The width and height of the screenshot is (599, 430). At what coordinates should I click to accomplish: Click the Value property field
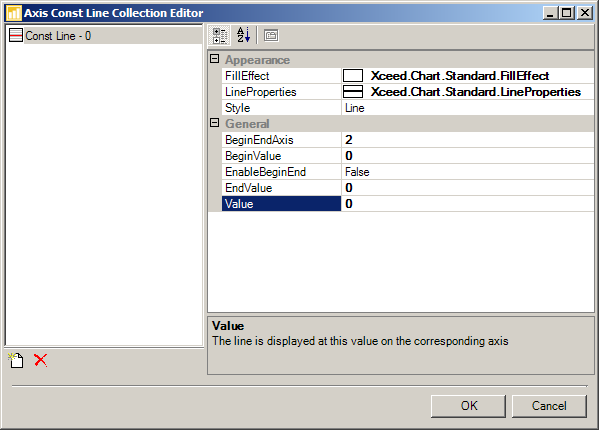pyautogui.click(x=467, y=204)
